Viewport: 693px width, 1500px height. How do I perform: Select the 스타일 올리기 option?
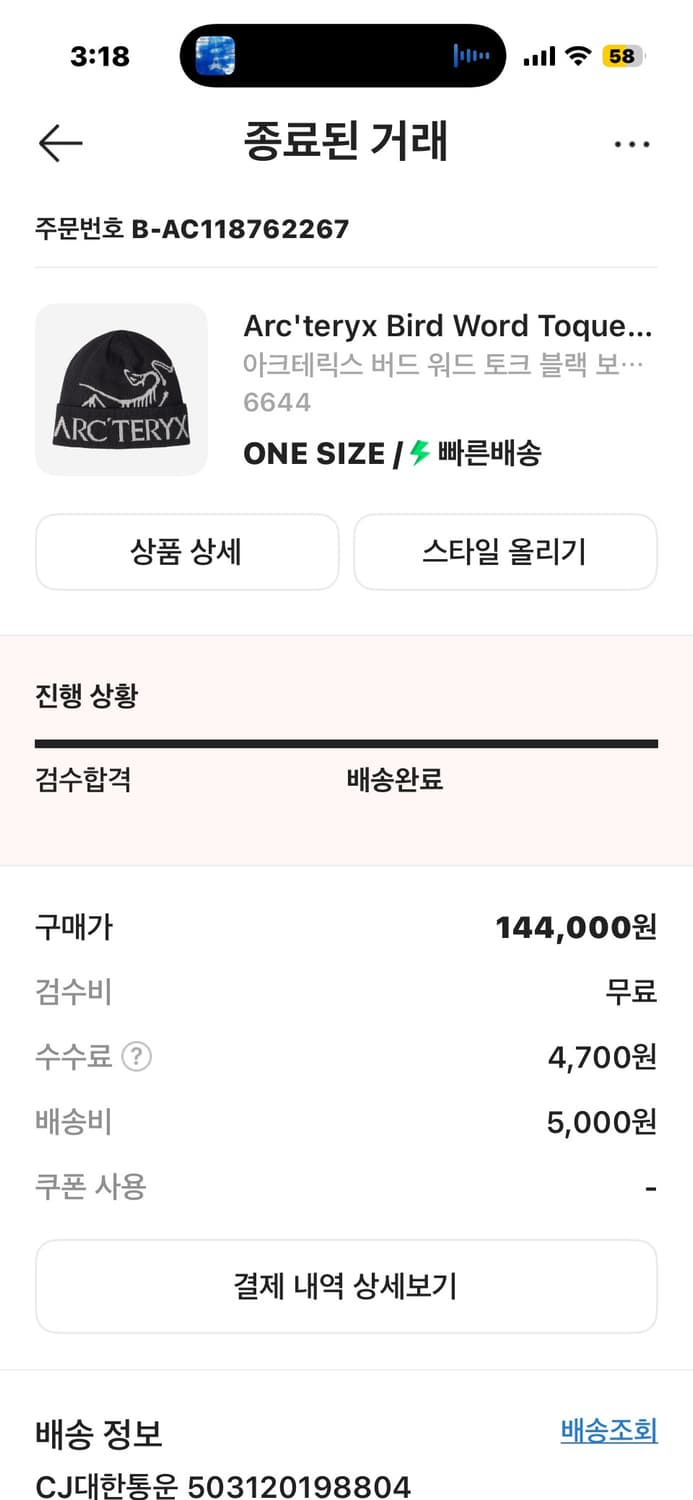click(x=505, y=551)
